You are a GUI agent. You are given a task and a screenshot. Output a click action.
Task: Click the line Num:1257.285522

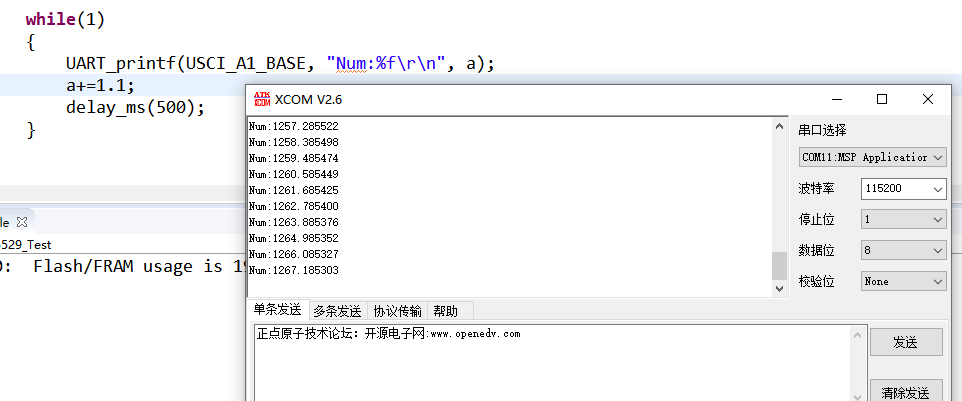click(x=294, y=126)
